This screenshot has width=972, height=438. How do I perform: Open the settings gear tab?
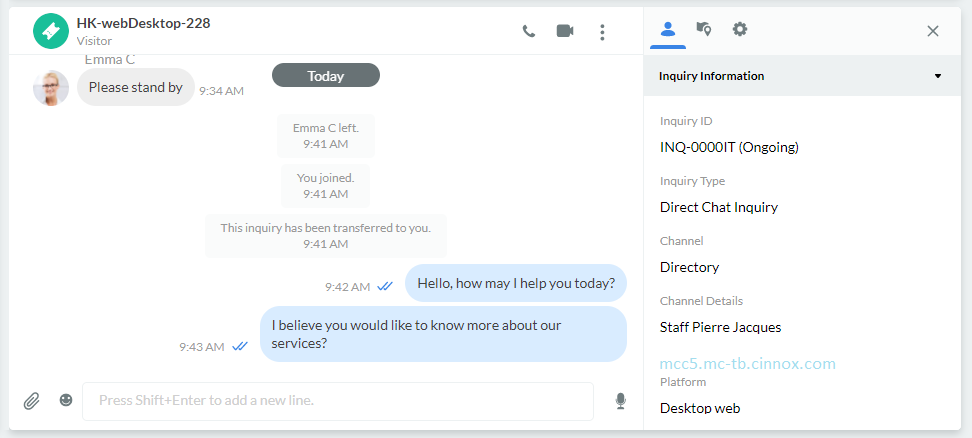[740, 28]
